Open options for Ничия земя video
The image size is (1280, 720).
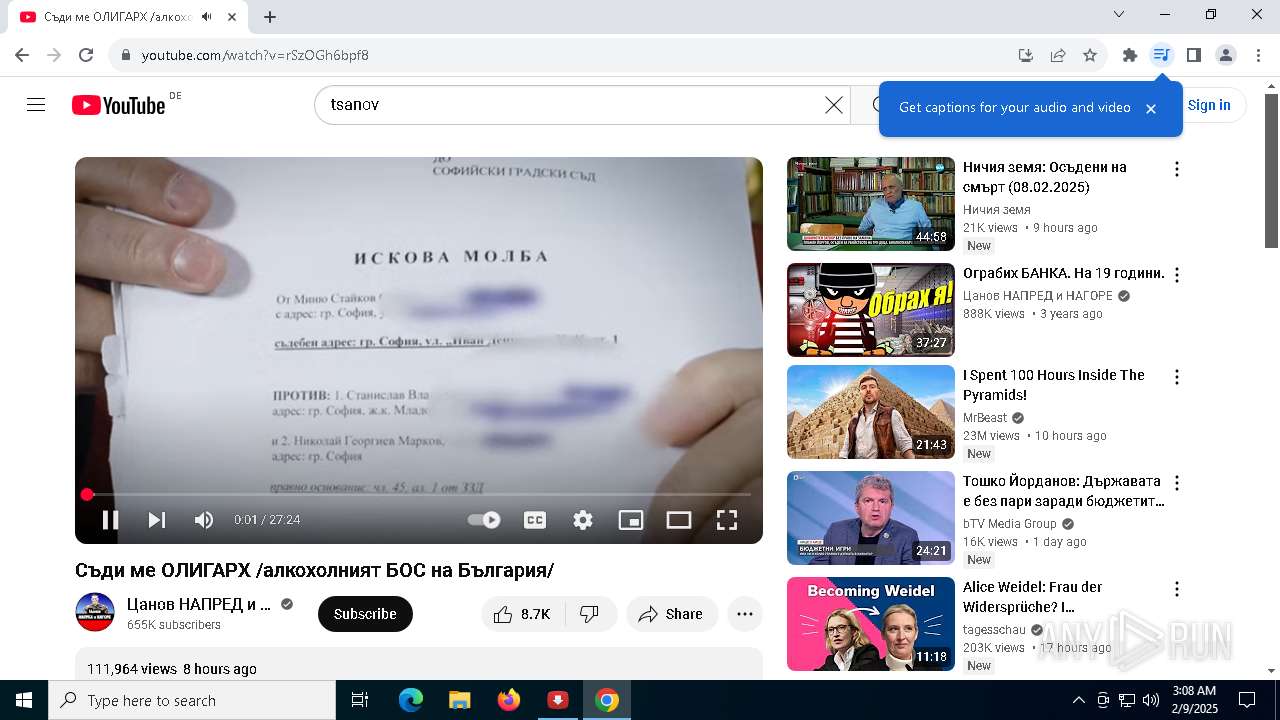(x=1177, y=169)
